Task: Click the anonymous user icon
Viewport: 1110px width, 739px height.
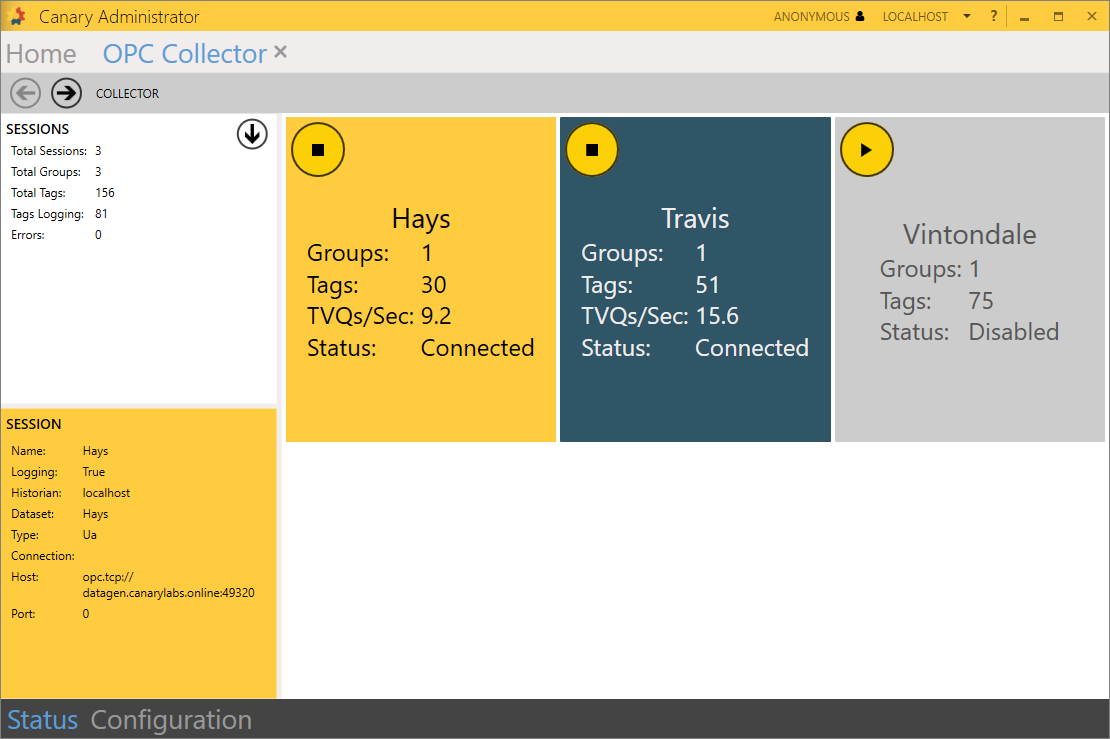Action: pos(860,16)
